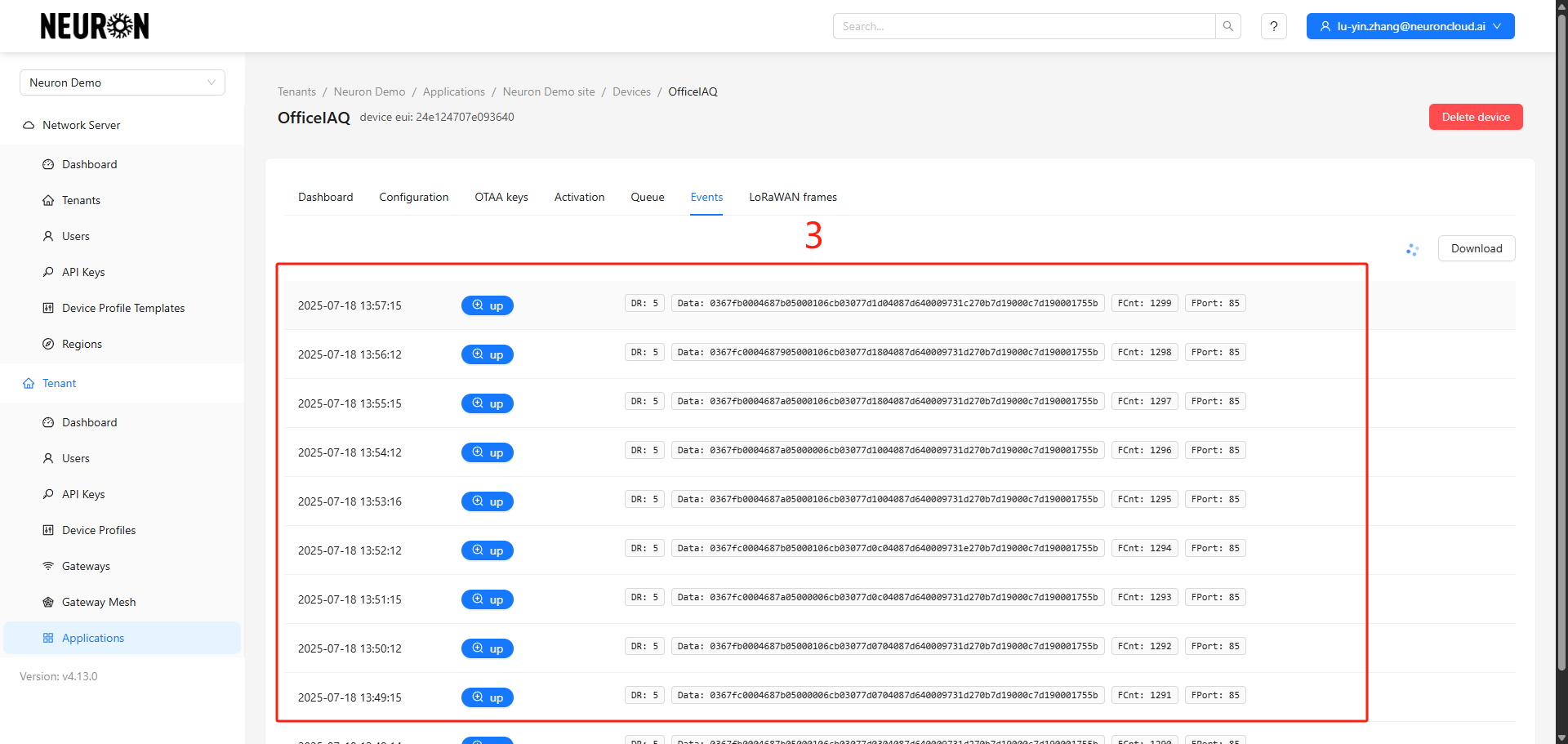Open Regions menu item

pyautogui.click(x=122, y=344)
